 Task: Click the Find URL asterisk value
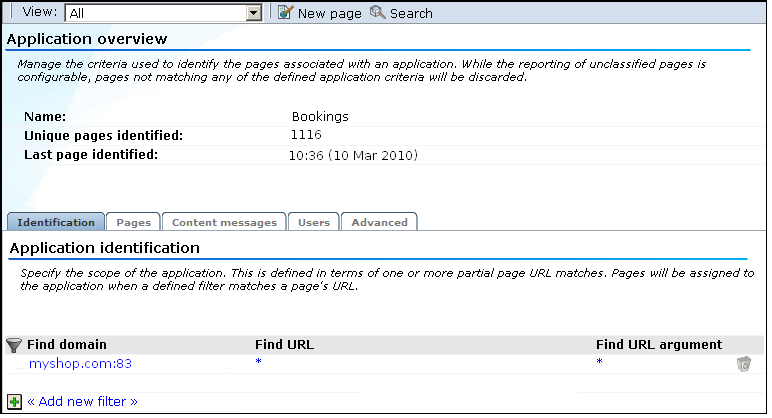(x=258, y=362)
